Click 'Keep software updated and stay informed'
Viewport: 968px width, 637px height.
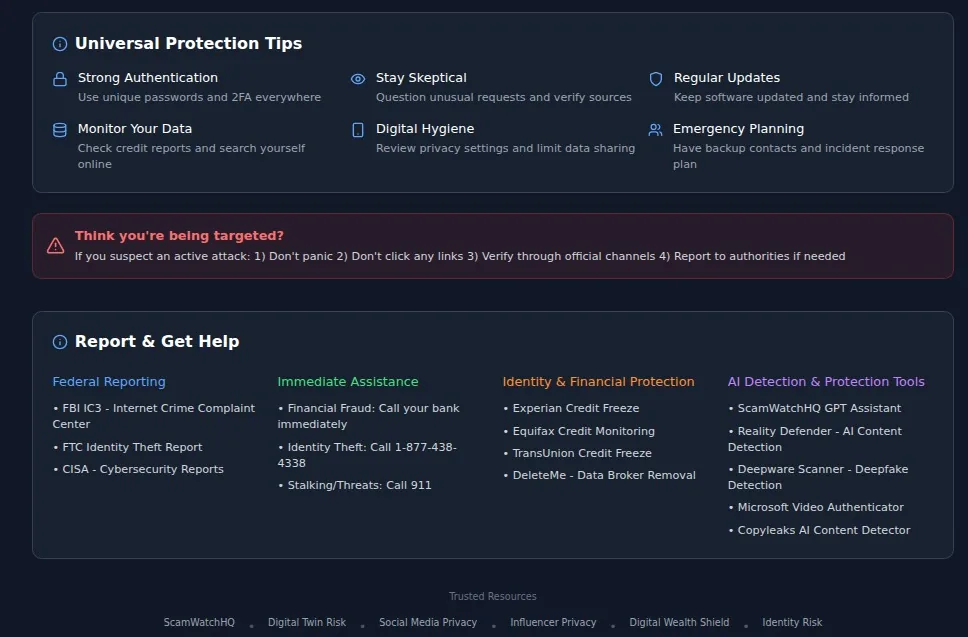(791, 97)
